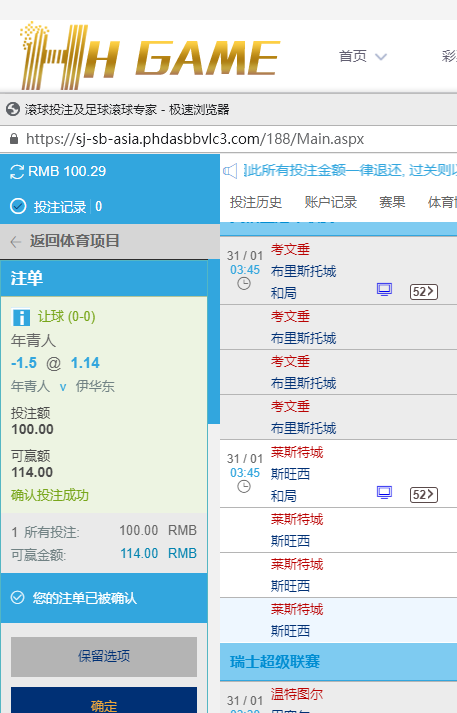Screen dimensions: 457x713
Task: Open the 投注历史 tab
Action: [256, 202]
